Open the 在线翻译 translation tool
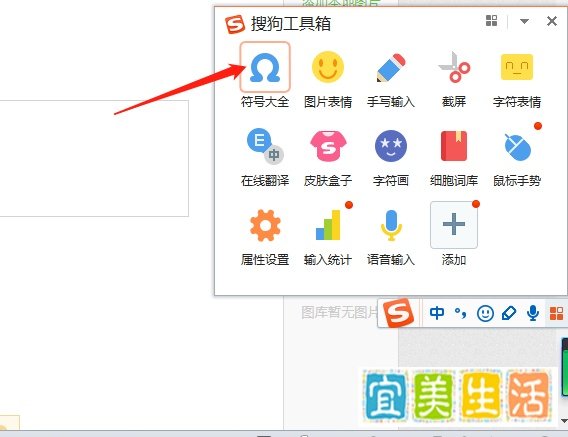 pyautogui.click(x=265, y=146)
